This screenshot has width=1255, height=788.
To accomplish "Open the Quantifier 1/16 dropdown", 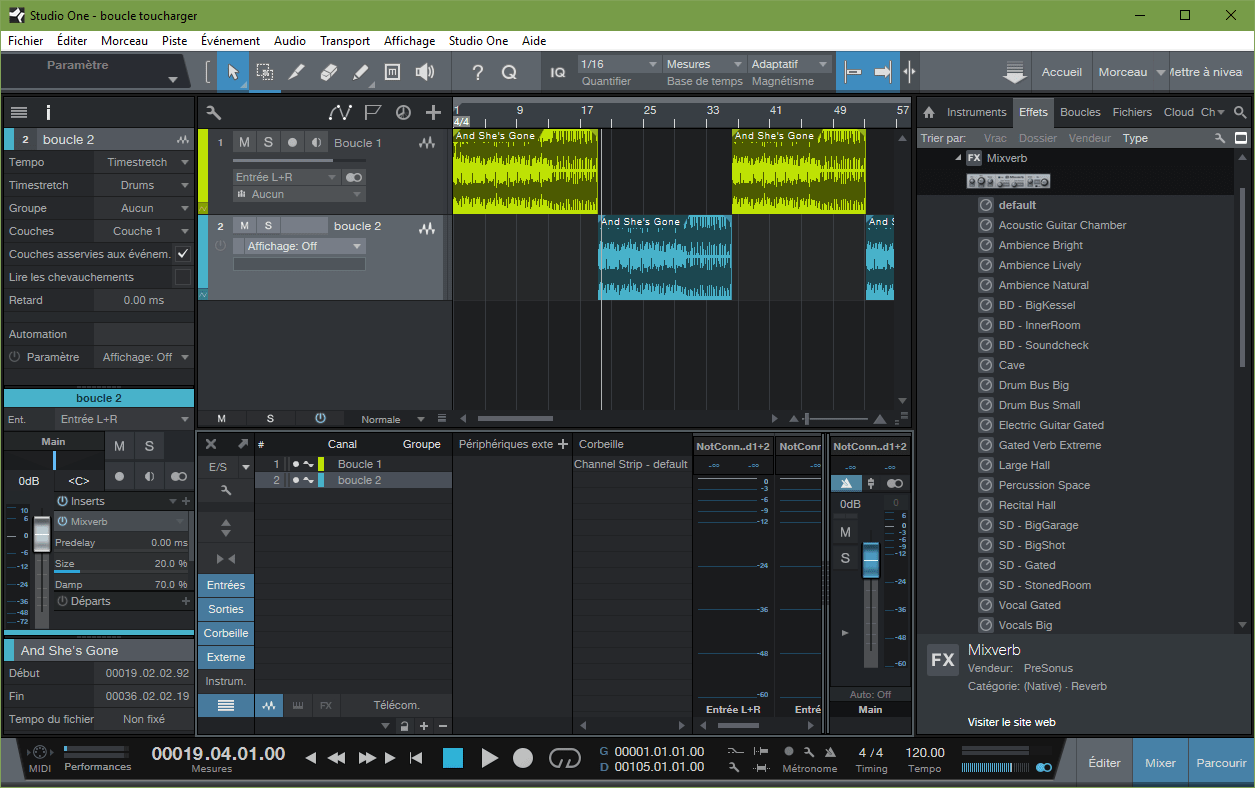I will pyautogui.click(x=619, y=64).
